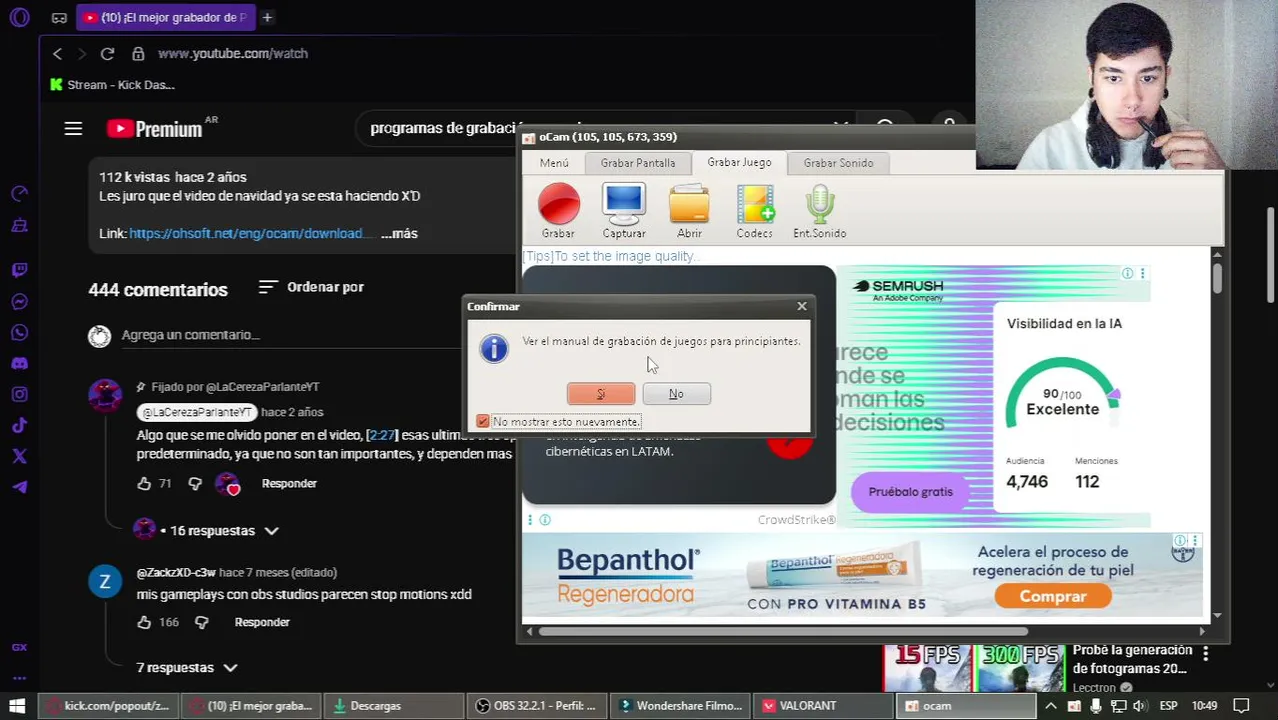The width and height of the screenshot is (1278, 720).
Task: Open X (Twitter) from the Opera sidebar
Action: (19, 456)
